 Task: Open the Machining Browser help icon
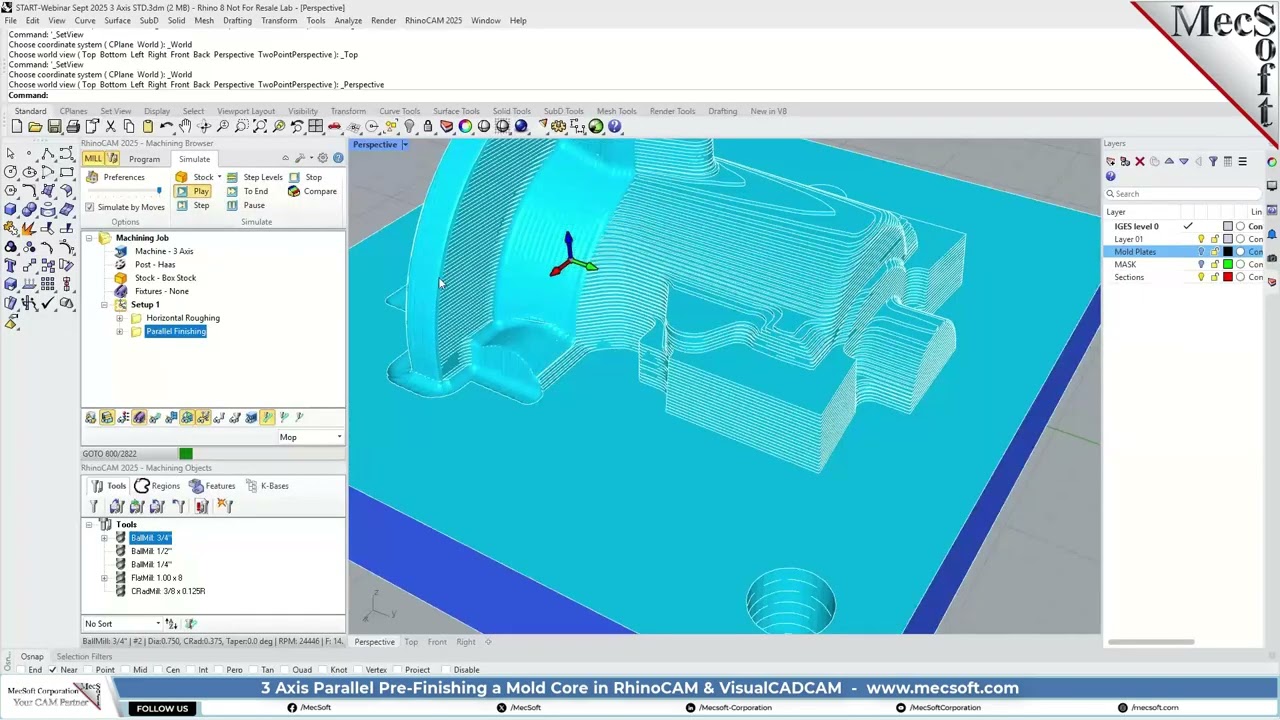[x=338, y=158]
